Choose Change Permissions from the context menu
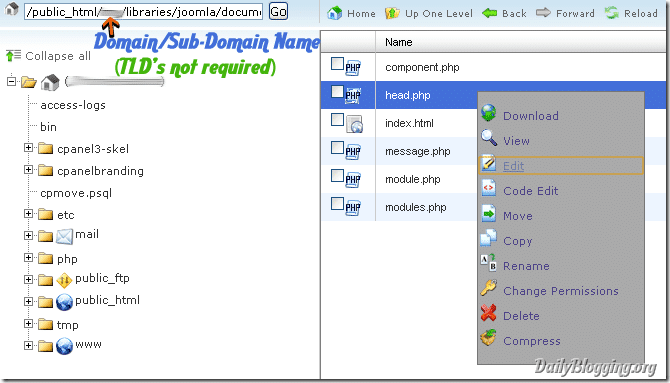 pyautogui.click(x=561, y=291)
